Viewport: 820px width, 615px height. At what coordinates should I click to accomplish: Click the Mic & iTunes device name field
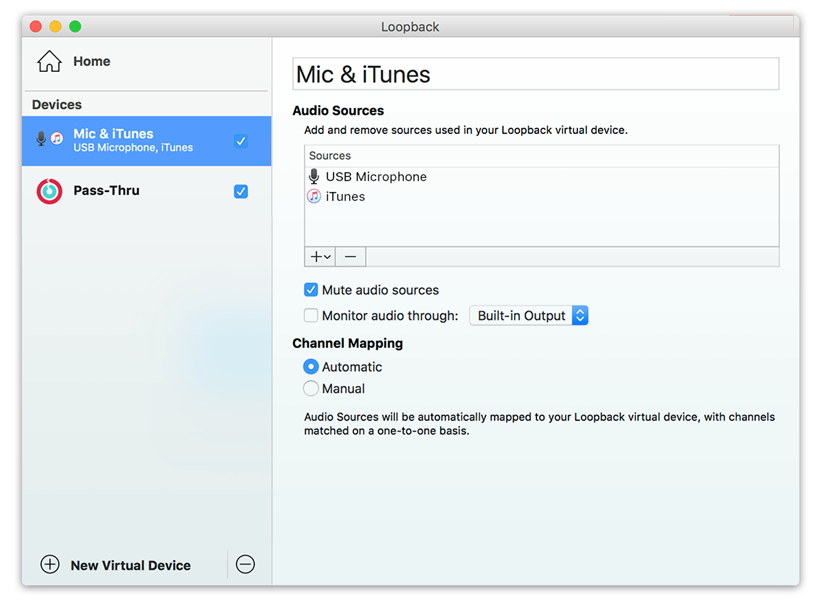click(536, 74)
